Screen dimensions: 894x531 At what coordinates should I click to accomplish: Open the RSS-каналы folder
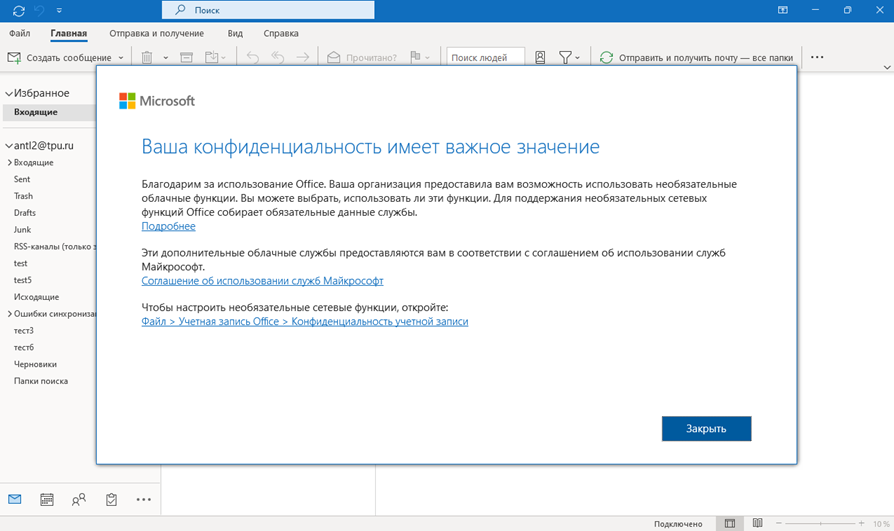[55, 246]
